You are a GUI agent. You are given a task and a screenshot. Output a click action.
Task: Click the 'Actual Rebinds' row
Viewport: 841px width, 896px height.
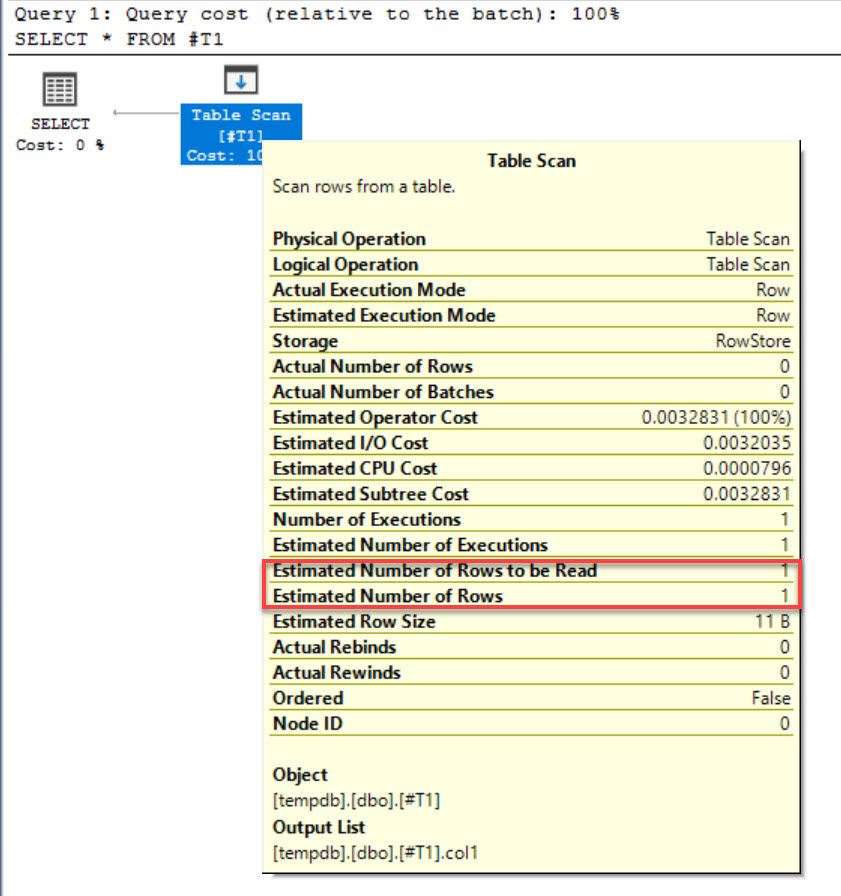[531, 647]
